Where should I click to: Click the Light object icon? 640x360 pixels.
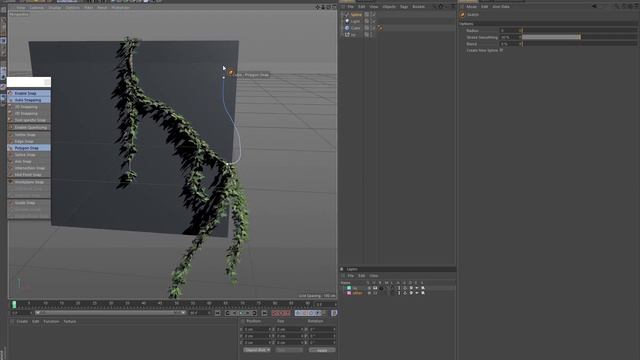(347, 21)
